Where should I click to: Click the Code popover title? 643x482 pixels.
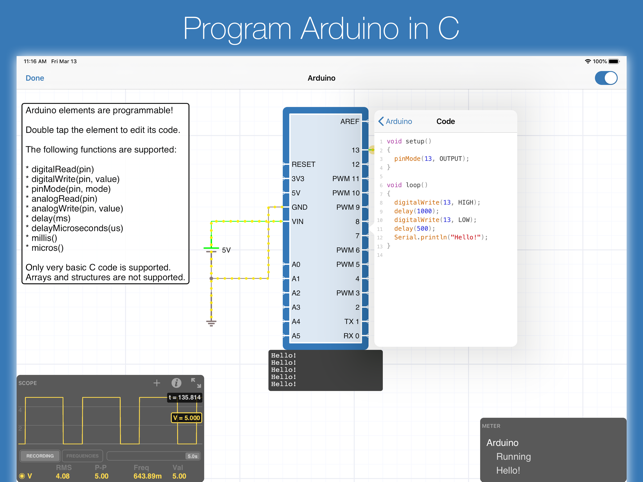coord(445,121)
